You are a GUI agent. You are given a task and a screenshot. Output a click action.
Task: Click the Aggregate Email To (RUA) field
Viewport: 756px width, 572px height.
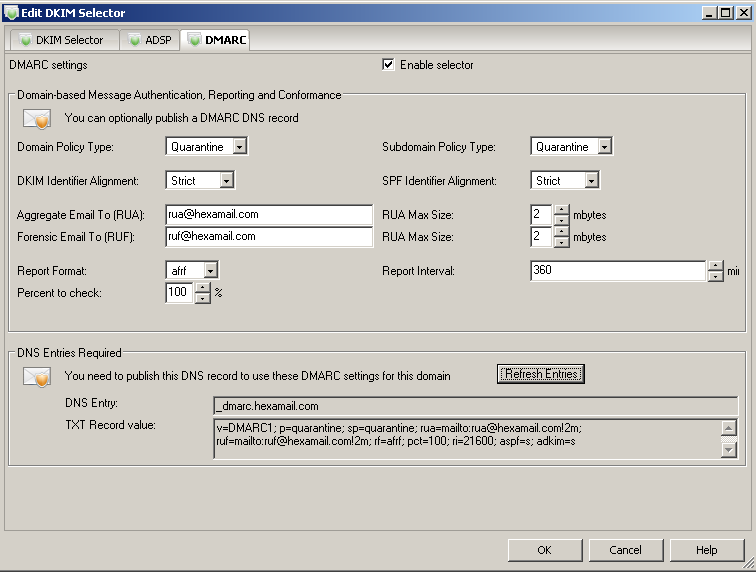[x=269, y=215]
